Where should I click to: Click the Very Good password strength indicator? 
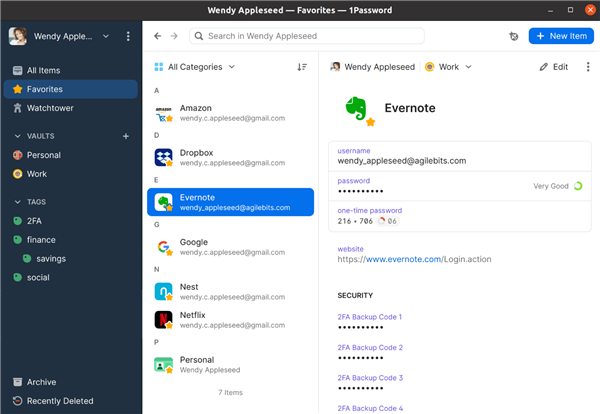(x=558, y=185)
